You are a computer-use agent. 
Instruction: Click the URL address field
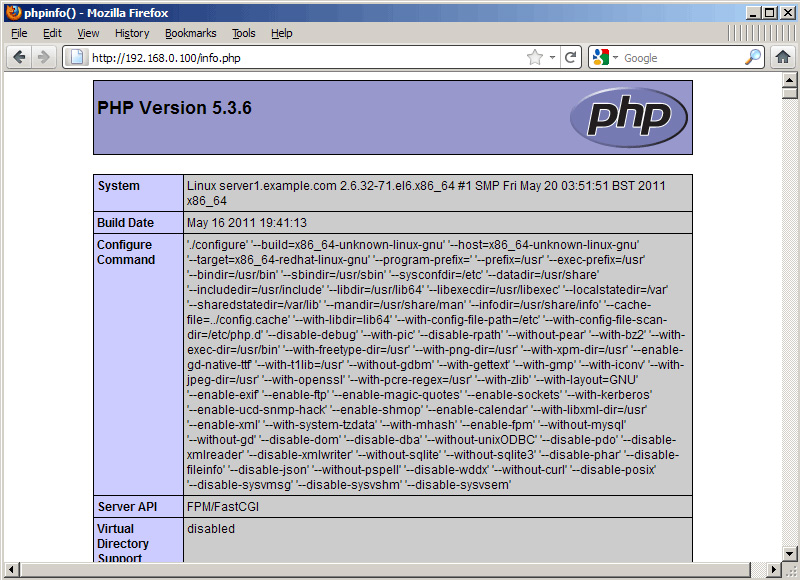pos(306,58)
